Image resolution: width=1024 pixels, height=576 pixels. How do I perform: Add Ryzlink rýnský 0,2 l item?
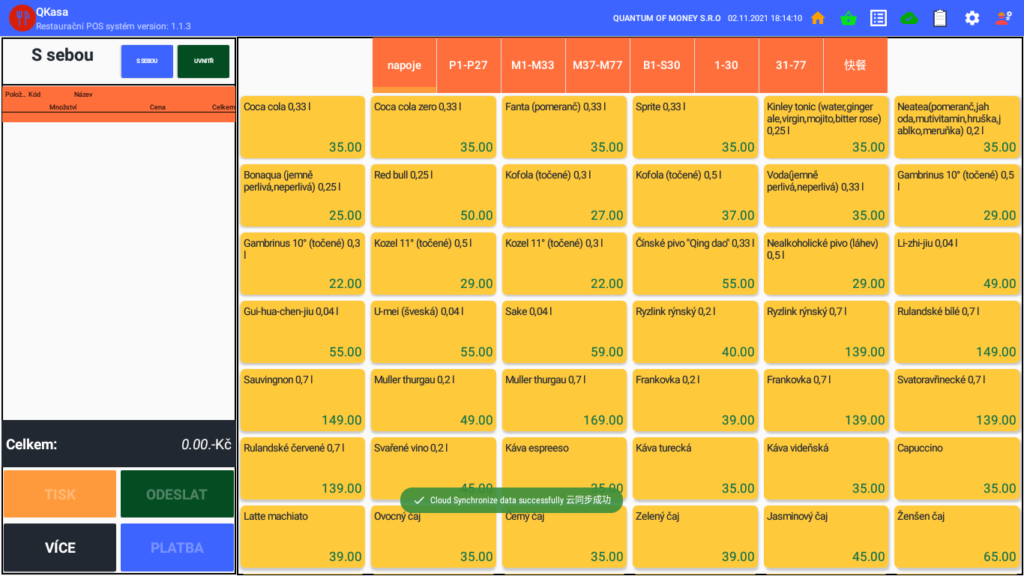point(695,332)
